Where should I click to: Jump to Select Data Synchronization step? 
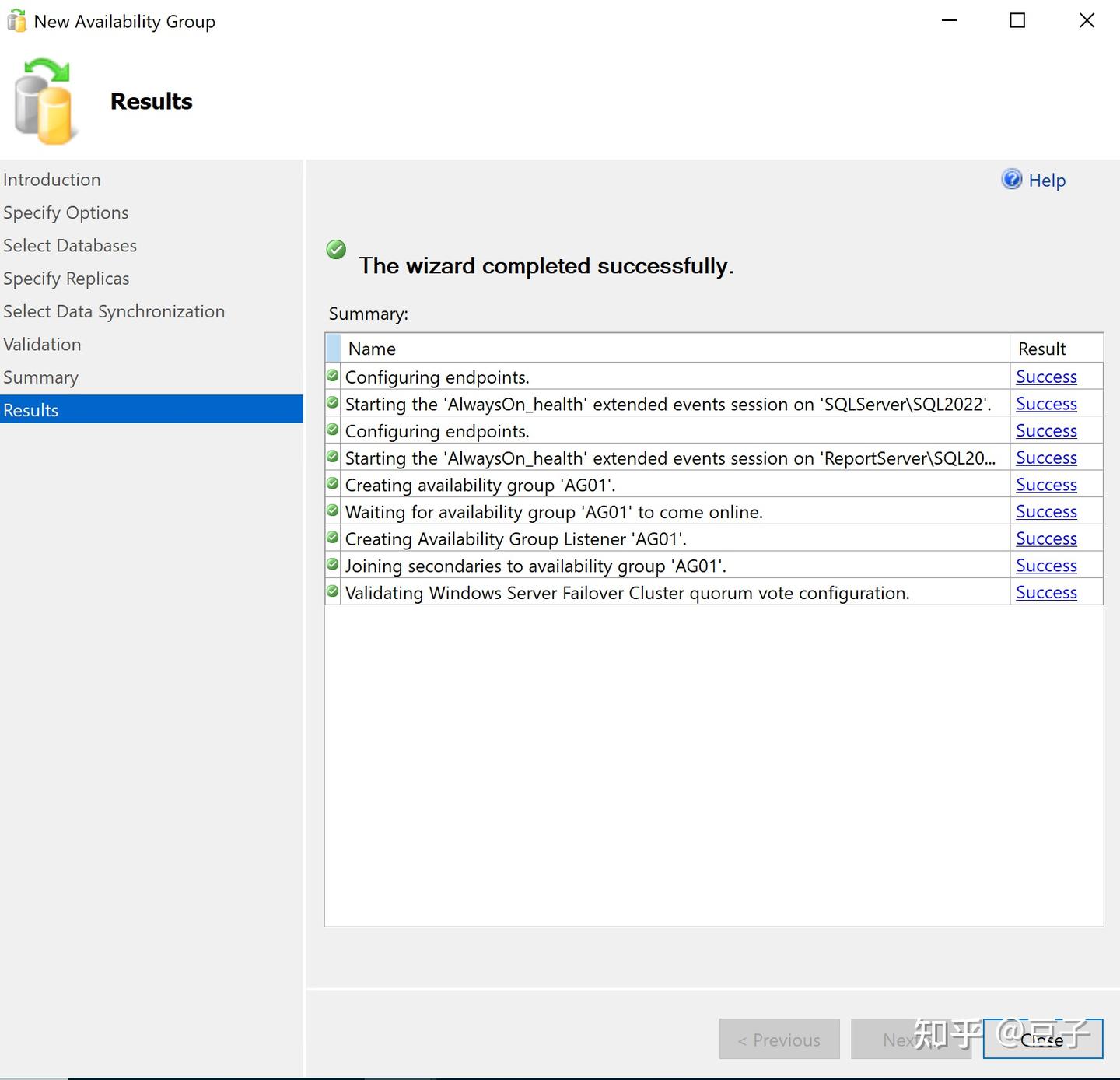pos(114,311)
